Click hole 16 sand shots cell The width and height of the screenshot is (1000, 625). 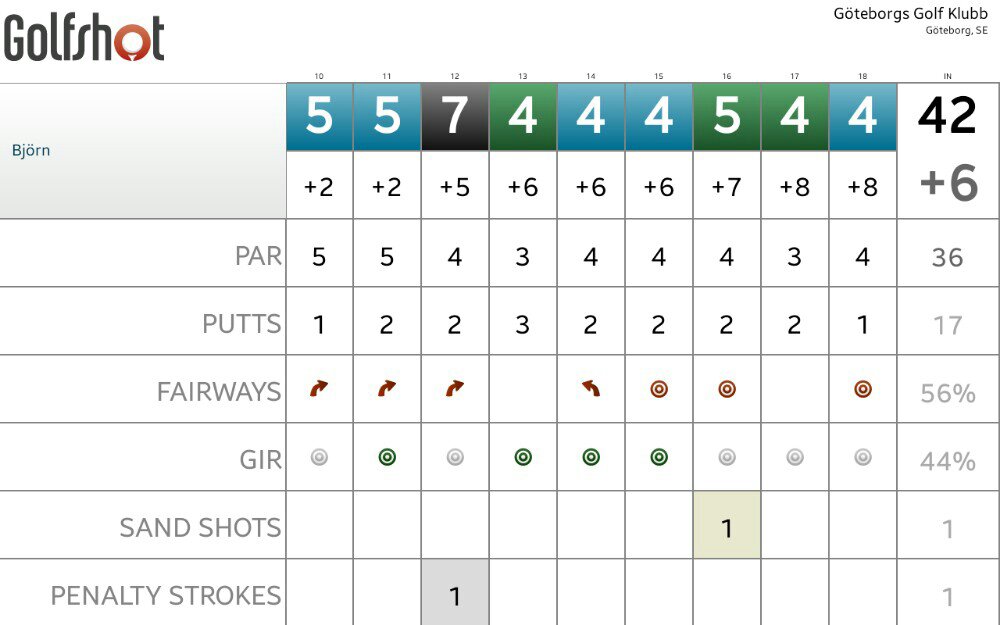727,525
